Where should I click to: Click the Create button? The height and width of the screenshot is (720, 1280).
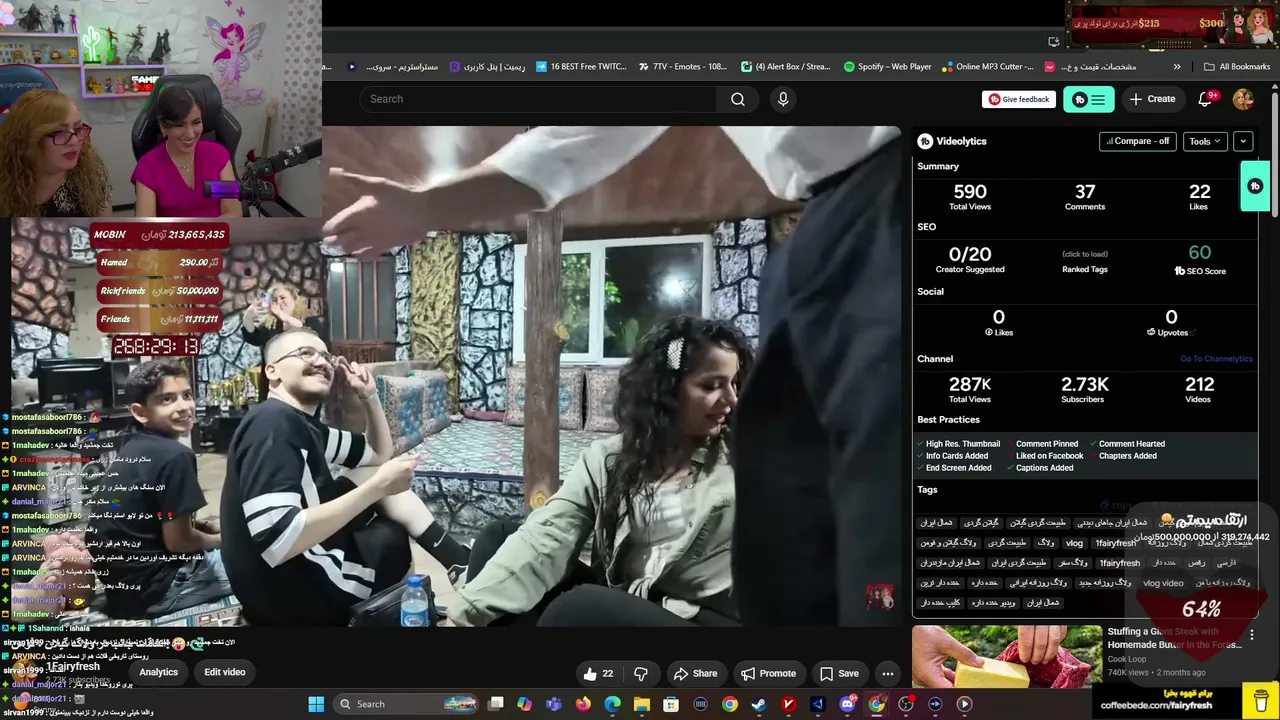tap(1152, 99)
